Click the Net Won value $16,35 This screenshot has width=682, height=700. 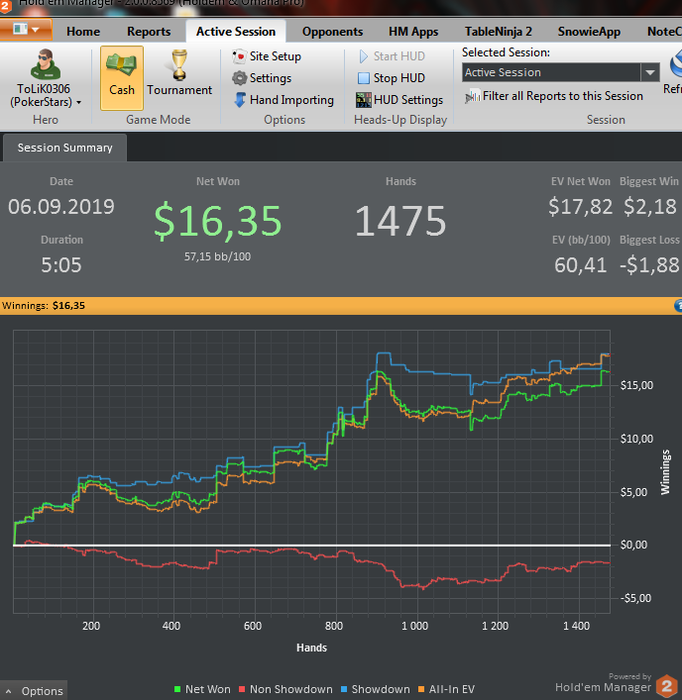point(218,221)
